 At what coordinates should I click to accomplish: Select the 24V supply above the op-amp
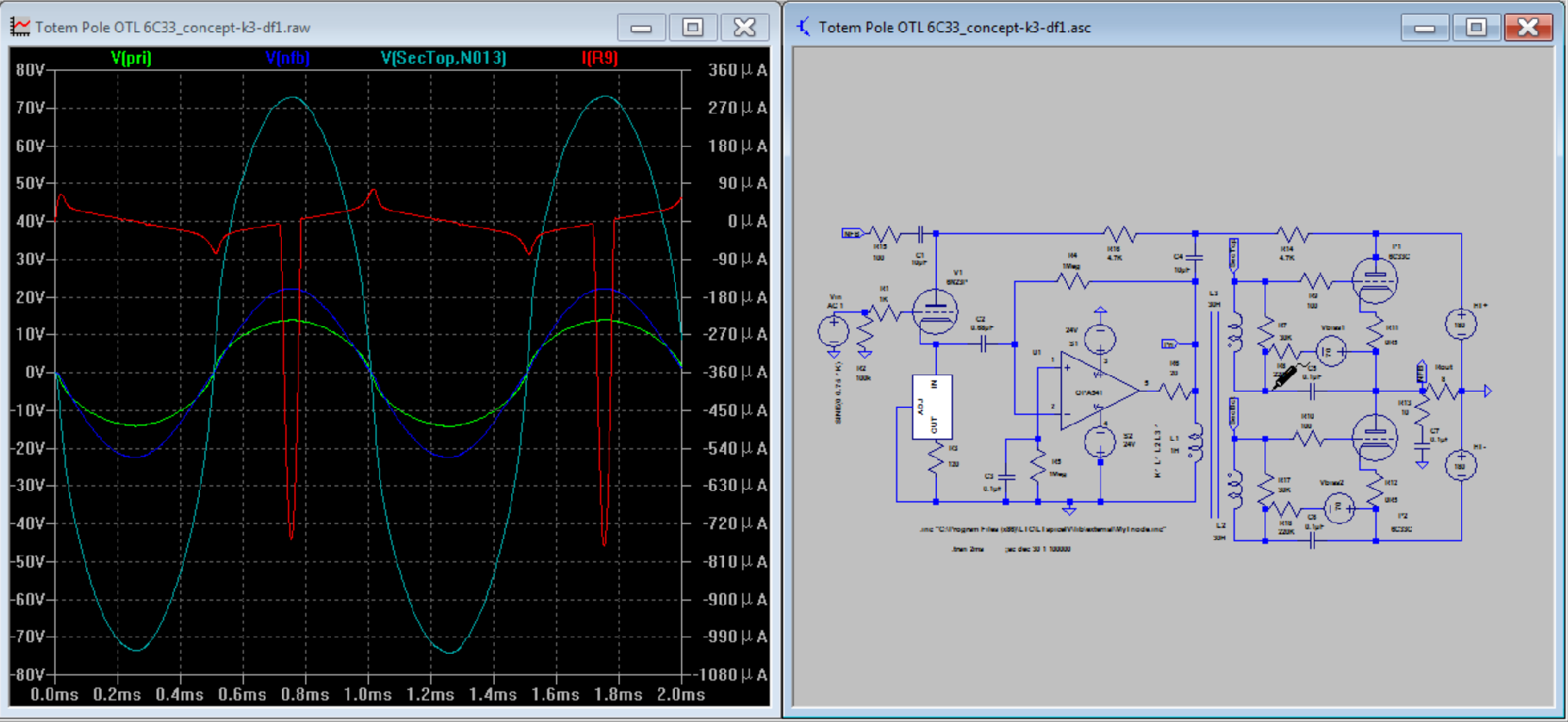tap(1101, 339)
